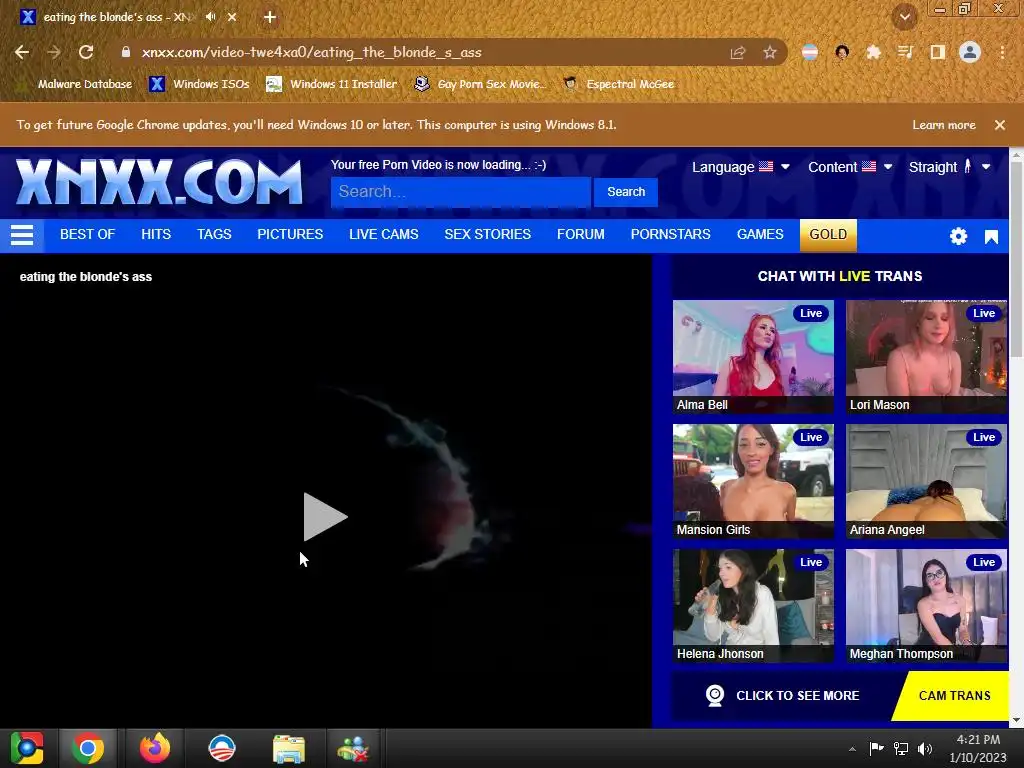Click the share page icon in address bar

pyautogui.click(x=738, y=52)
